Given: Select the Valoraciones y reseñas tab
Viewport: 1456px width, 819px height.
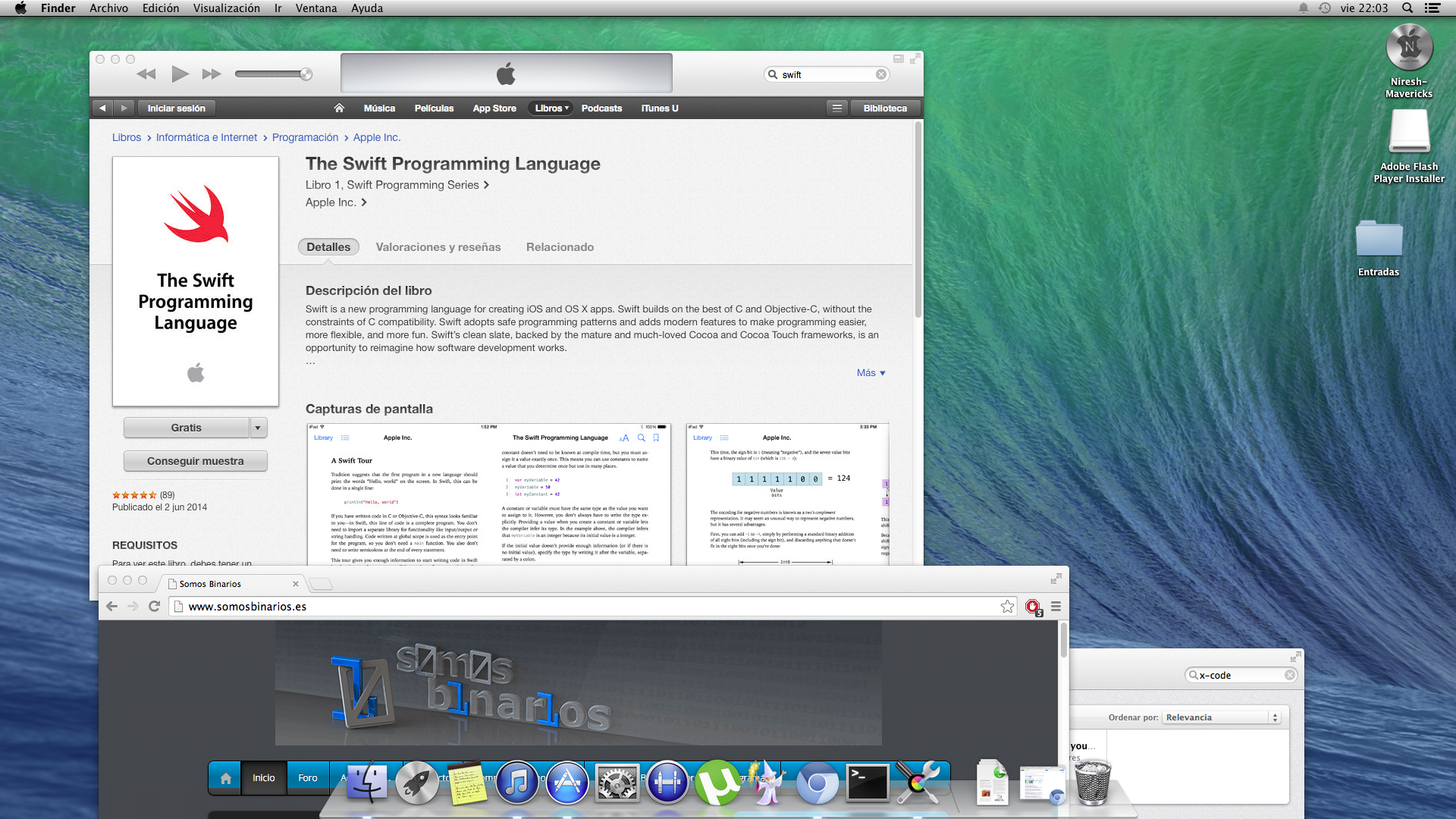Looking at the screenshot, I should 438,247.
